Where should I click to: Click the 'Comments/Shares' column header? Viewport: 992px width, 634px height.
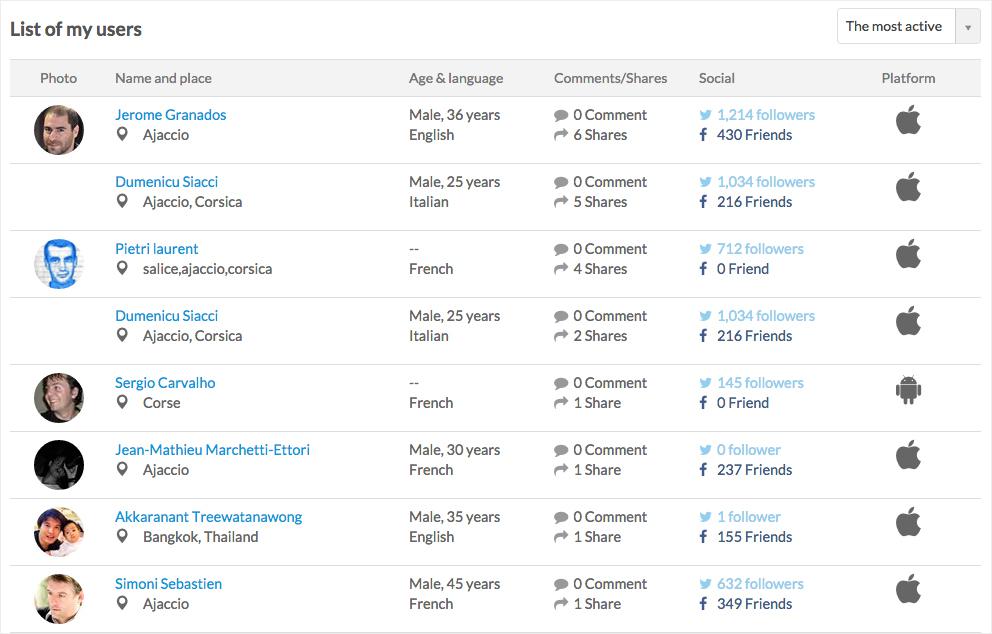click(x=610, y=78)
